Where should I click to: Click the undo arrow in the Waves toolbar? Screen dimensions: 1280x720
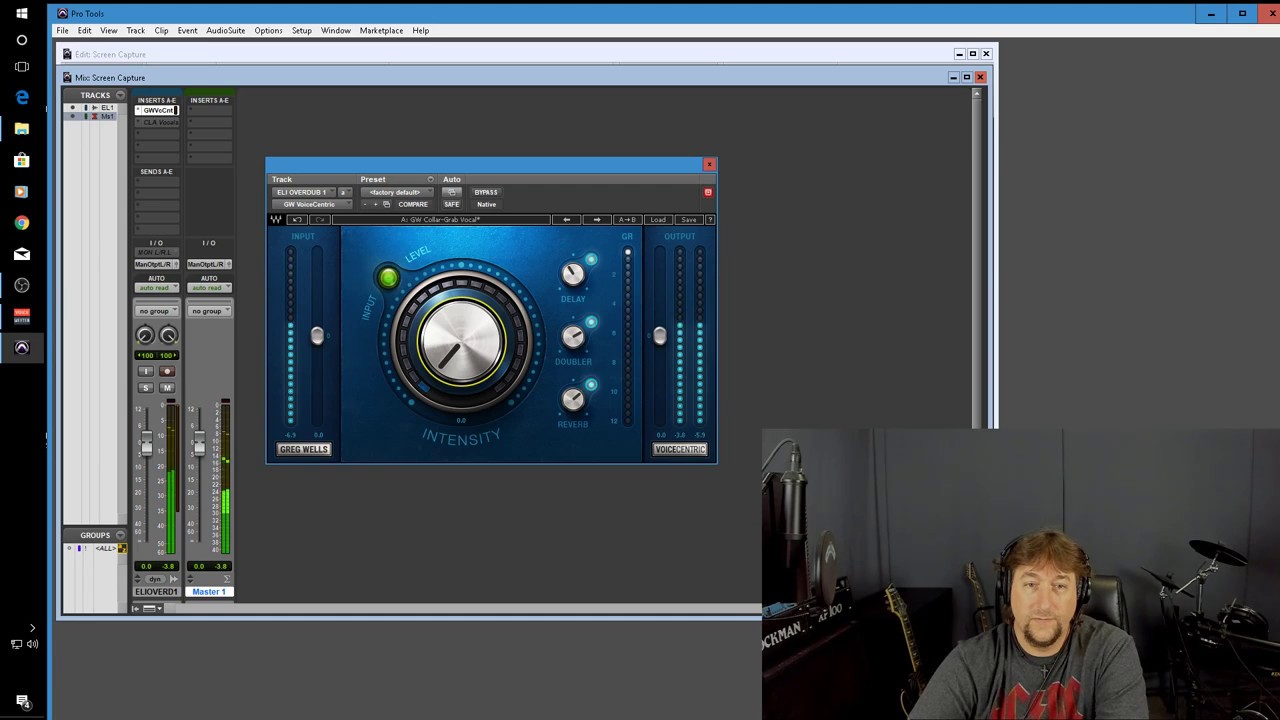click(297, 220)
